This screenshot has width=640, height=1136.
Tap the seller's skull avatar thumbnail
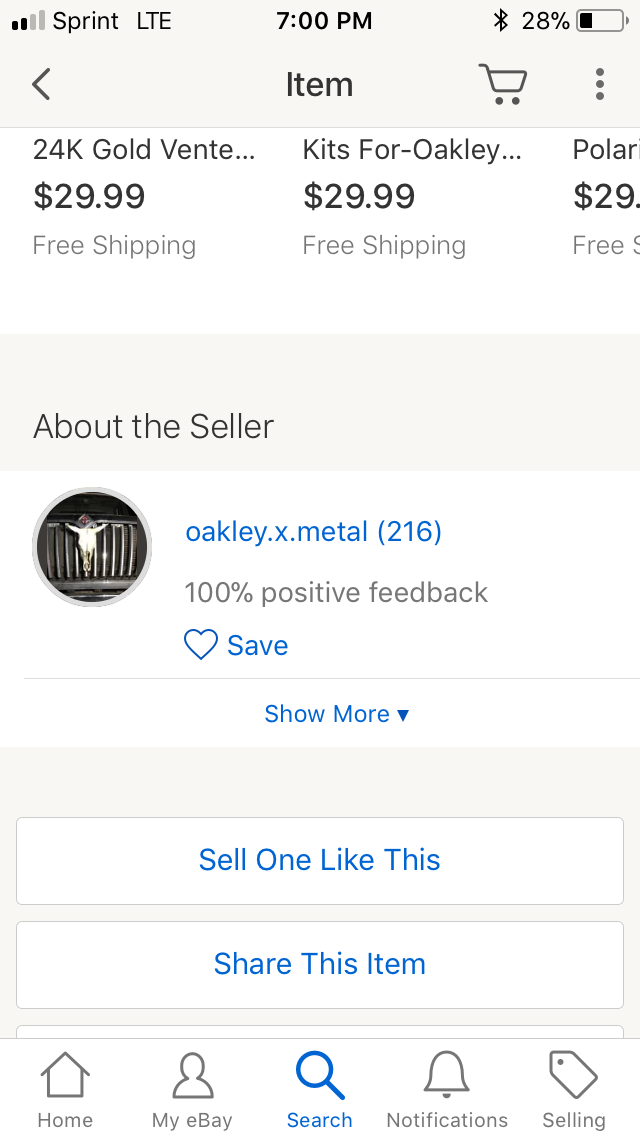point(92,547)
